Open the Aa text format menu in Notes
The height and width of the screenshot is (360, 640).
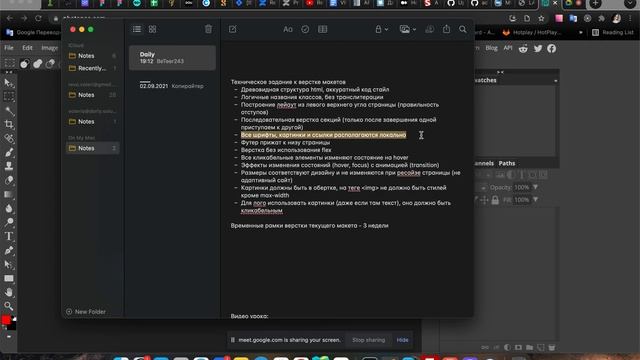click(x=288, y=29)
